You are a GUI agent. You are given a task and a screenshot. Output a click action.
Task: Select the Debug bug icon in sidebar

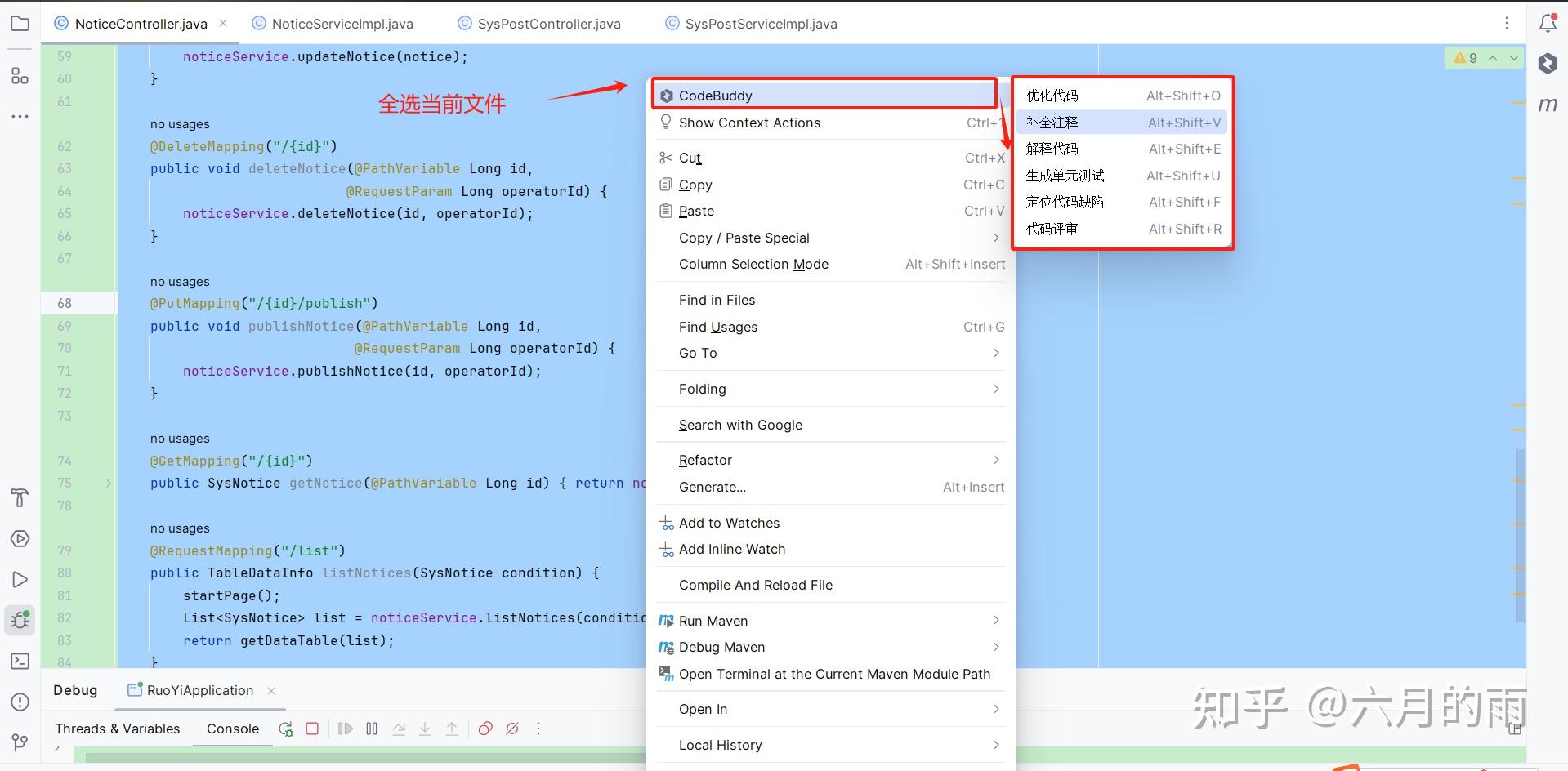(x=20, y=620)
